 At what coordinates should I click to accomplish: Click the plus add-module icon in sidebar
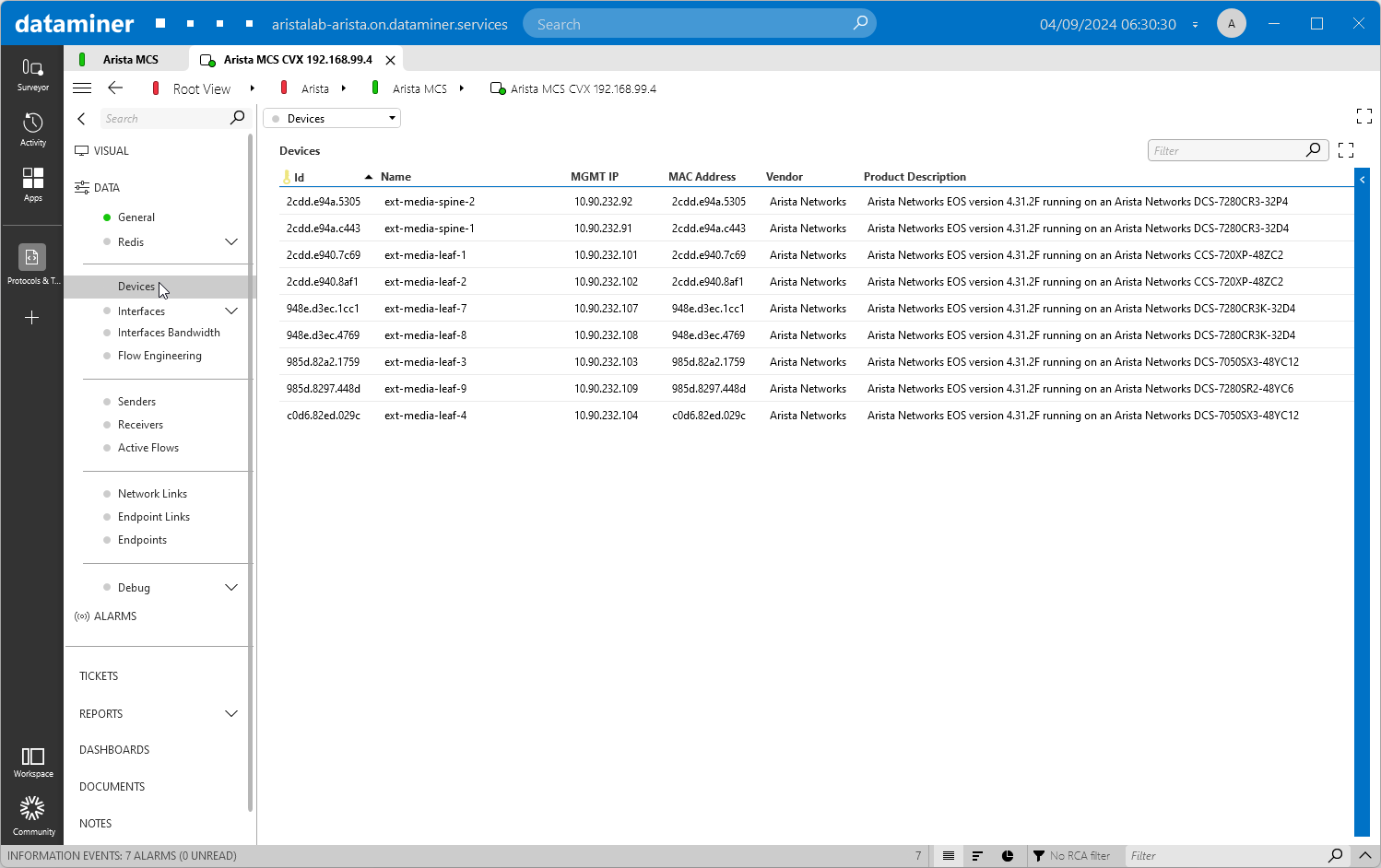pyautogui.click(x=32, y=318)
